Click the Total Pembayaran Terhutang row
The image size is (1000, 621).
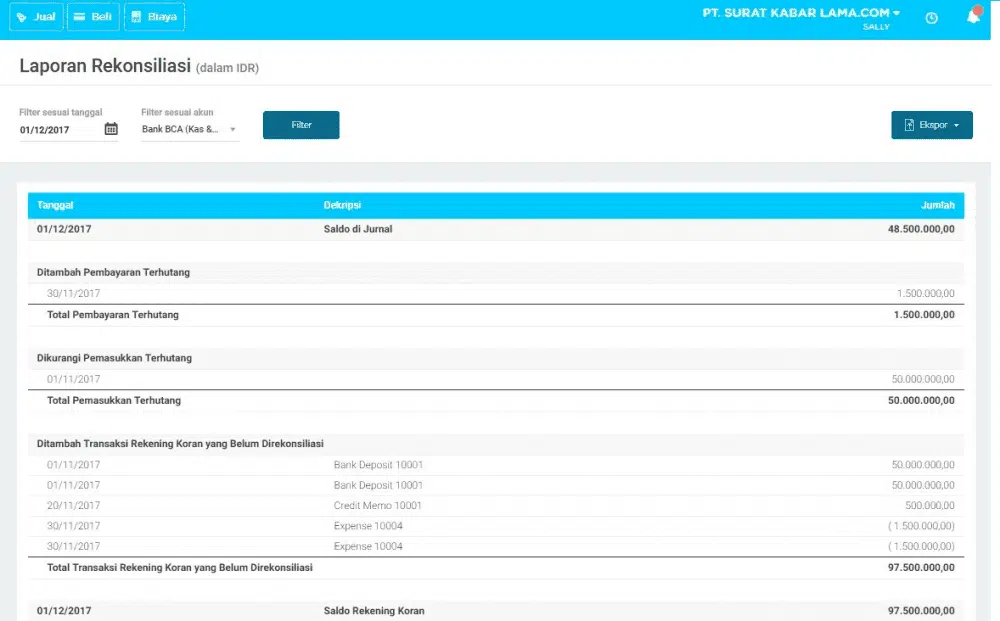(x=113, y=315)
